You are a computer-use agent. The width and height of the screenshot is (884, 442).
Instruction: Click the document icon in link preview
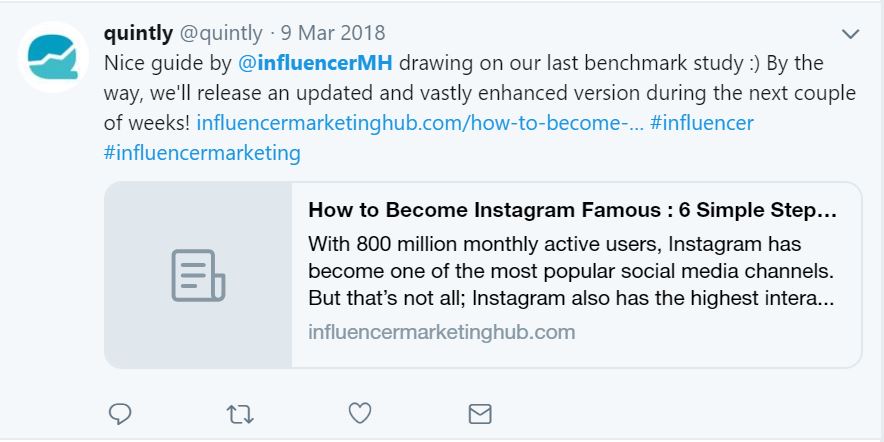[x=198, y=275]
